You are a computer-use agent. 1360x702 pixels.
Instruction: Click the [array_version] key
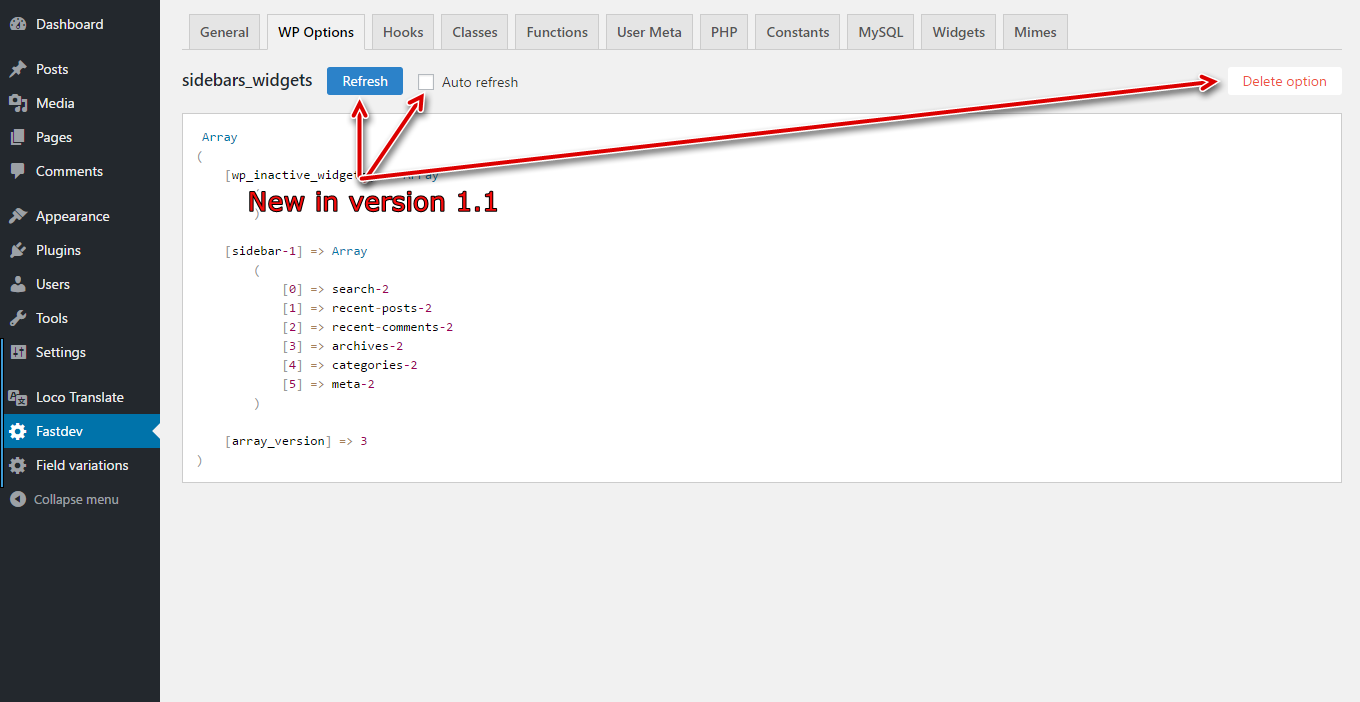tap(279, 441)
